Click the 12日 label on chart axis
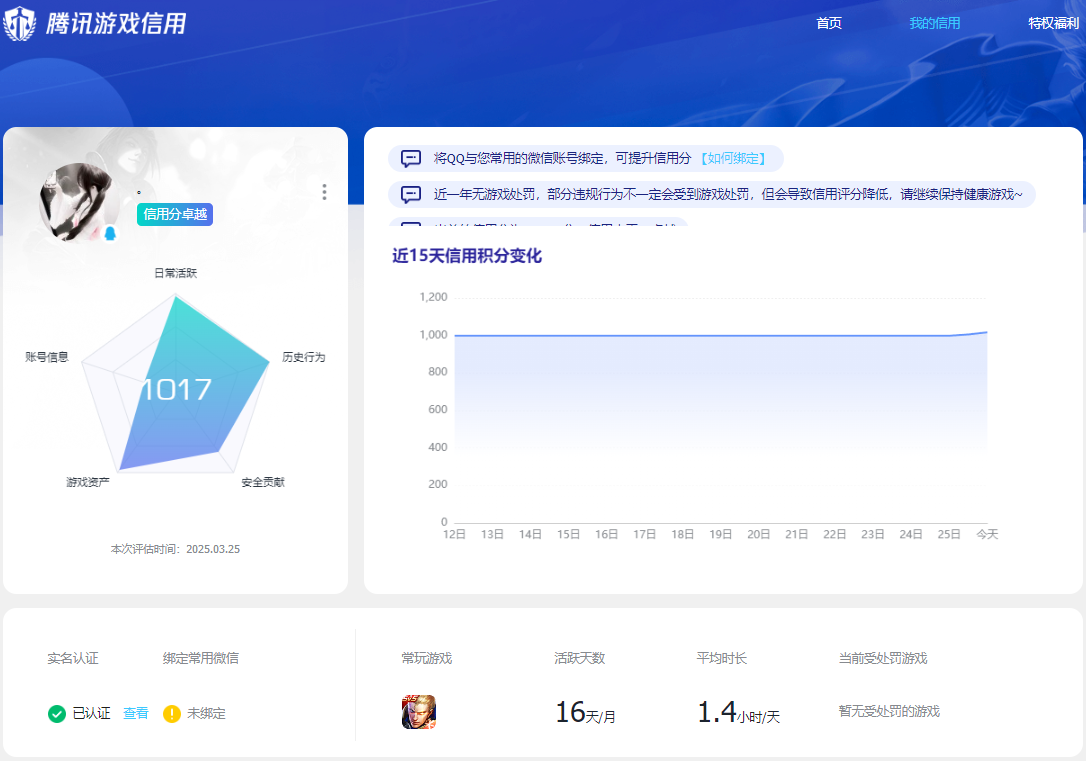This screenshot has height=761, width=1086. point(454,534)
